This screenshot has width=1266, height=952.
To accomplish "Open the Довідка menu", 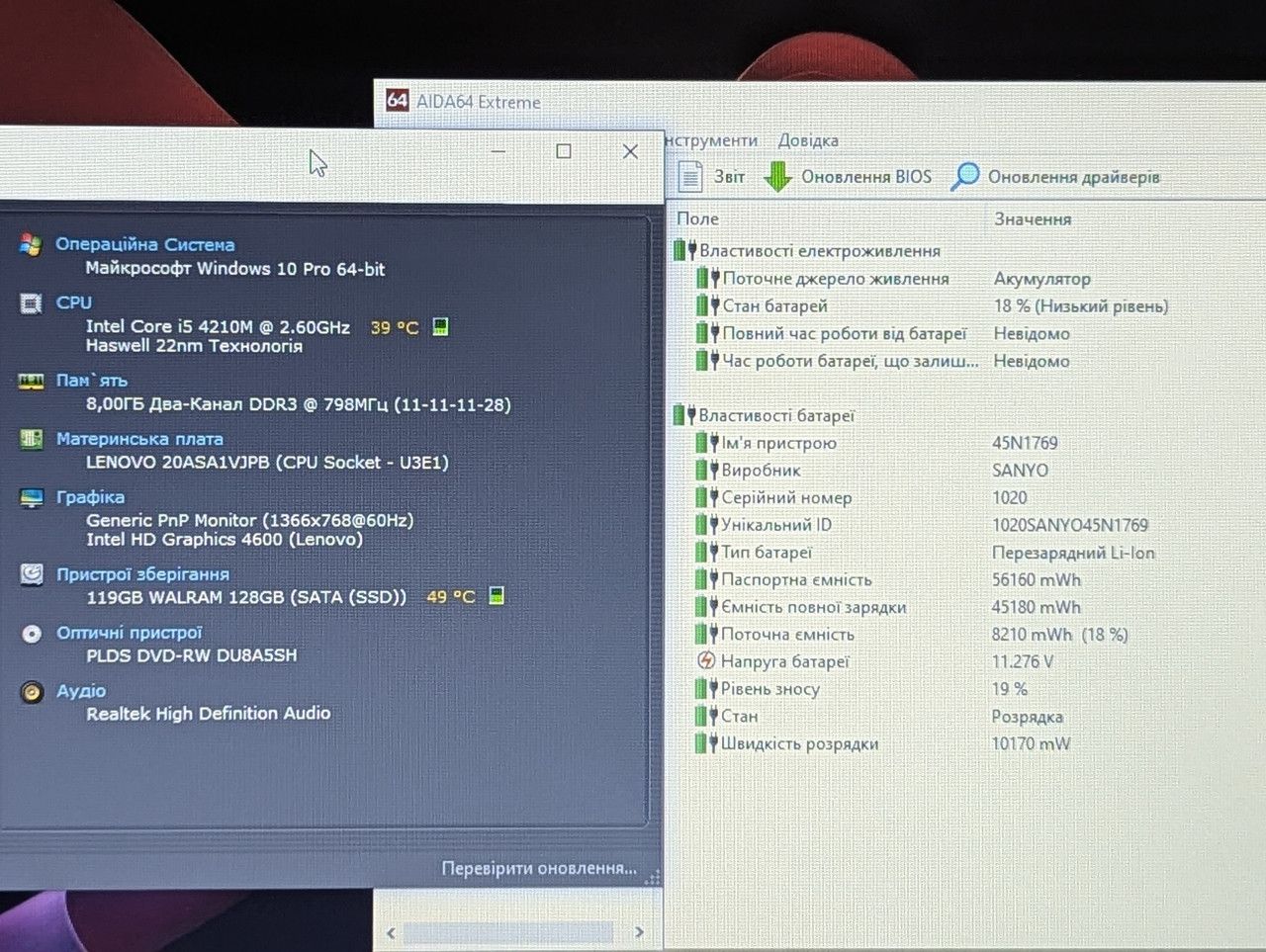I will 808,140.
